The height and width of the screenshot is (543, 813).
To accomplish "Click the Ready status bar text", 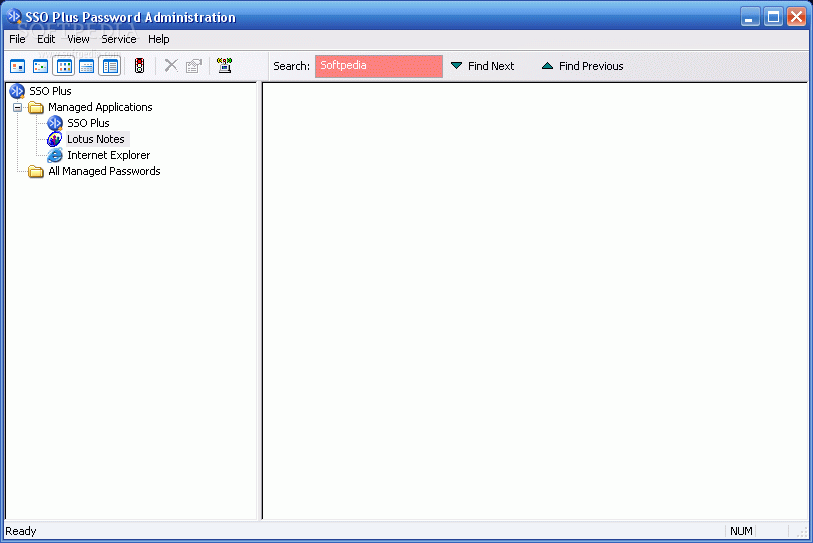I will coord(21,531).
